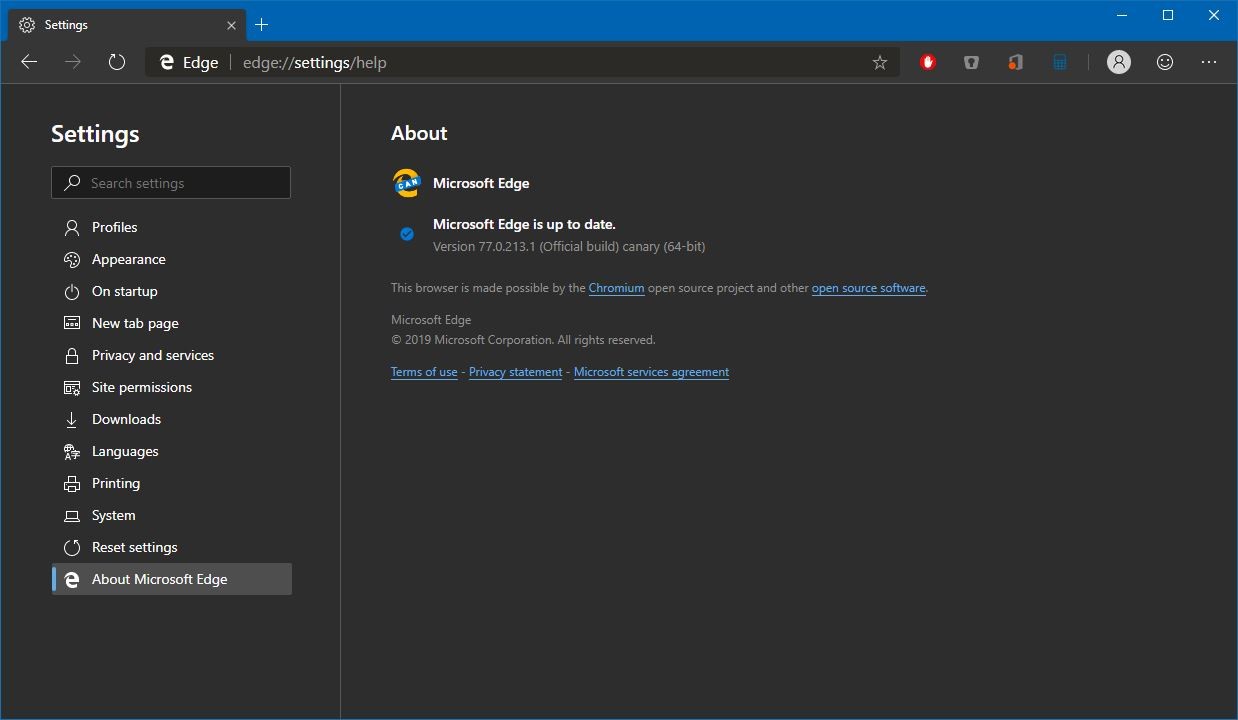Open the Settings and more menu
This screenshot has height=720, width=1238.
coord(1209,62)
